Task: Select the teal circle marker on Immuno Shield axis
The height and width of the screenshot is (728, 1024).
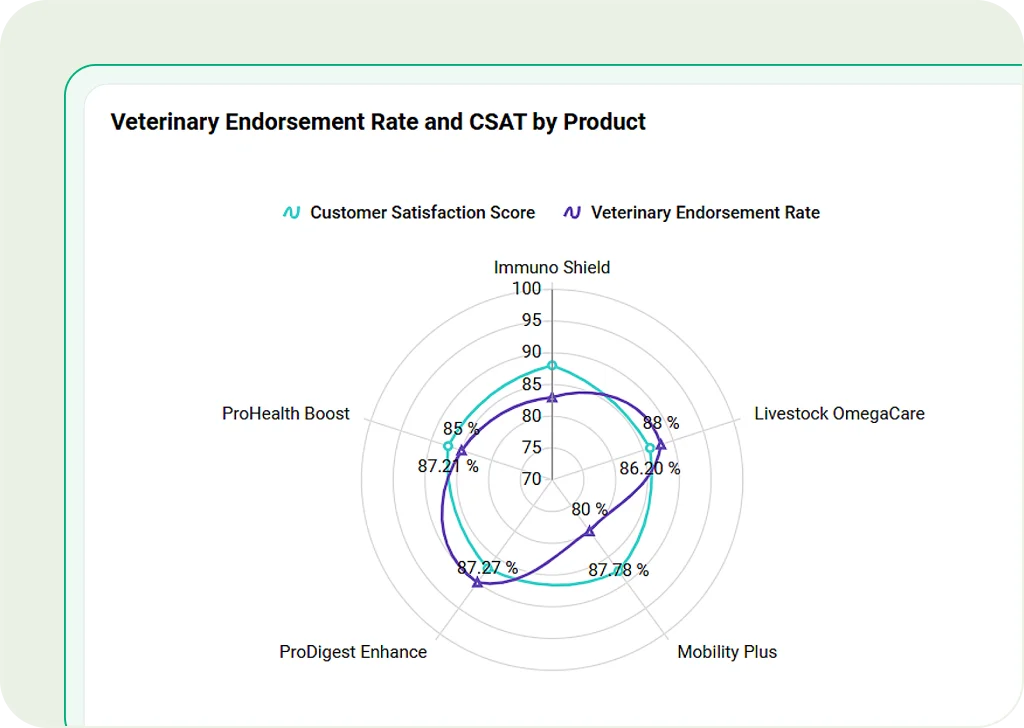Action: pyautogui.click(x=552, y=365)
